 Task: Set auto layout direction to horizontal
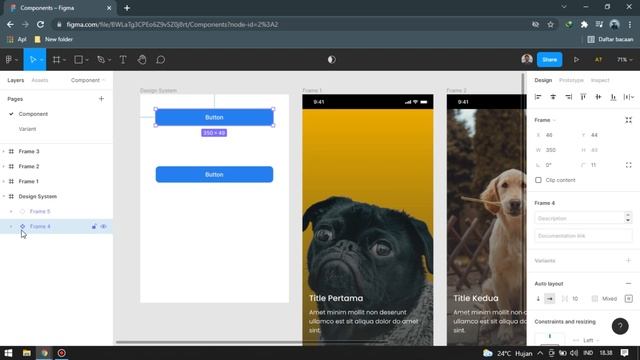pos(550,299)
